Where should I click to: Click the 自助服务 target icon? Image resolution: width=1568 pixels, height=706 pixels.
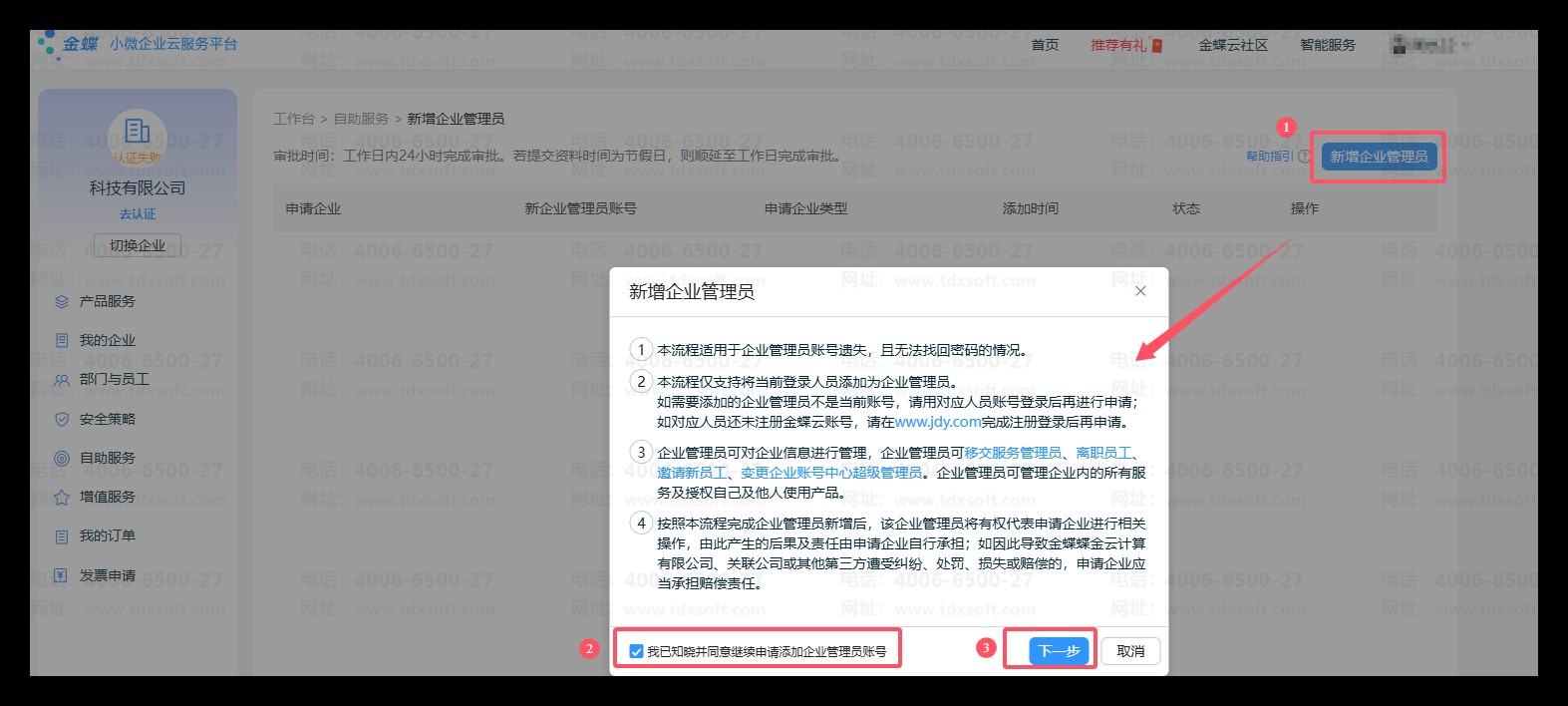62,458
